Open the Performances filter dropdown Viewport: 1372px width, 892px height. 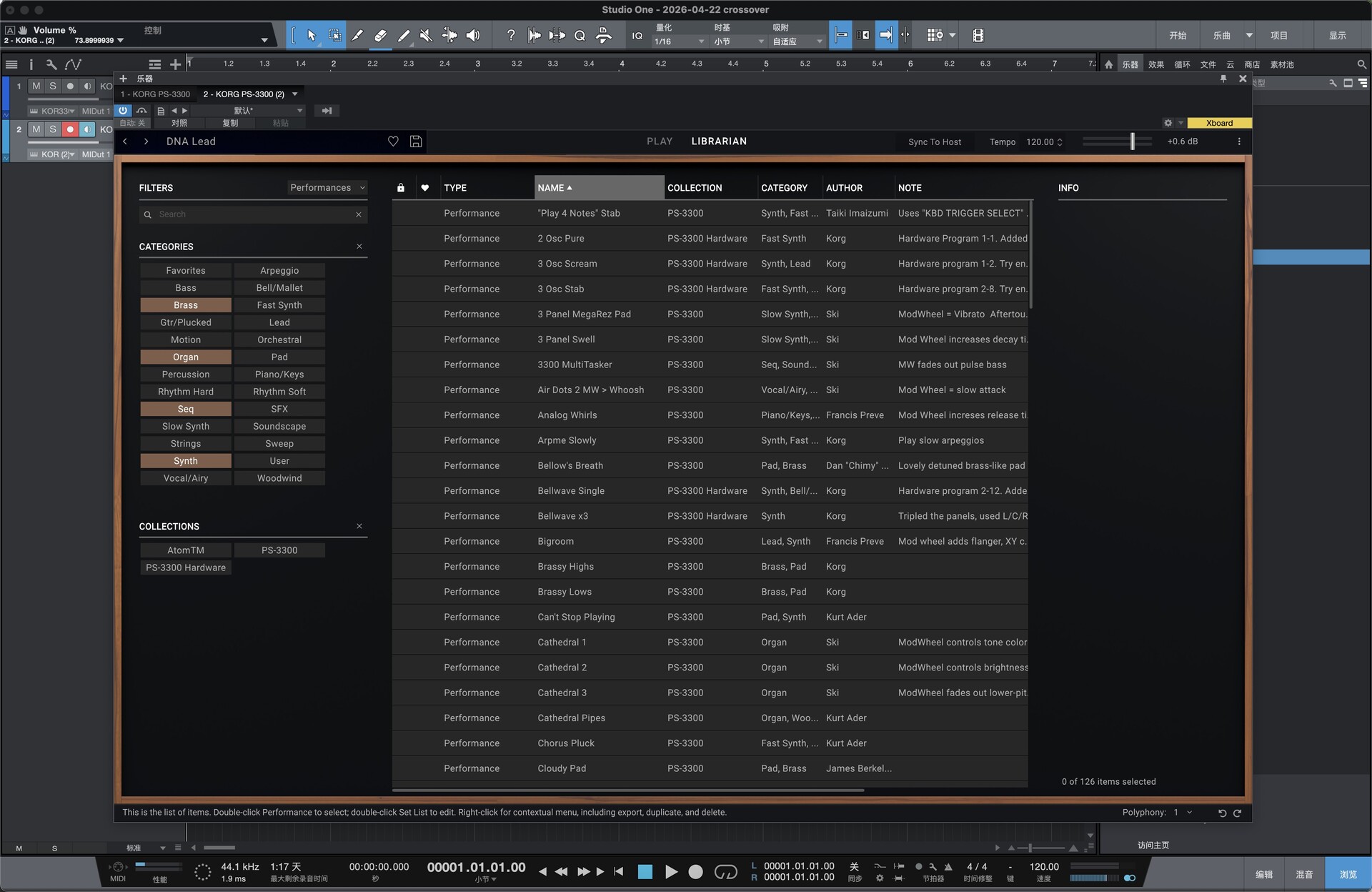[x=327, y=187]
